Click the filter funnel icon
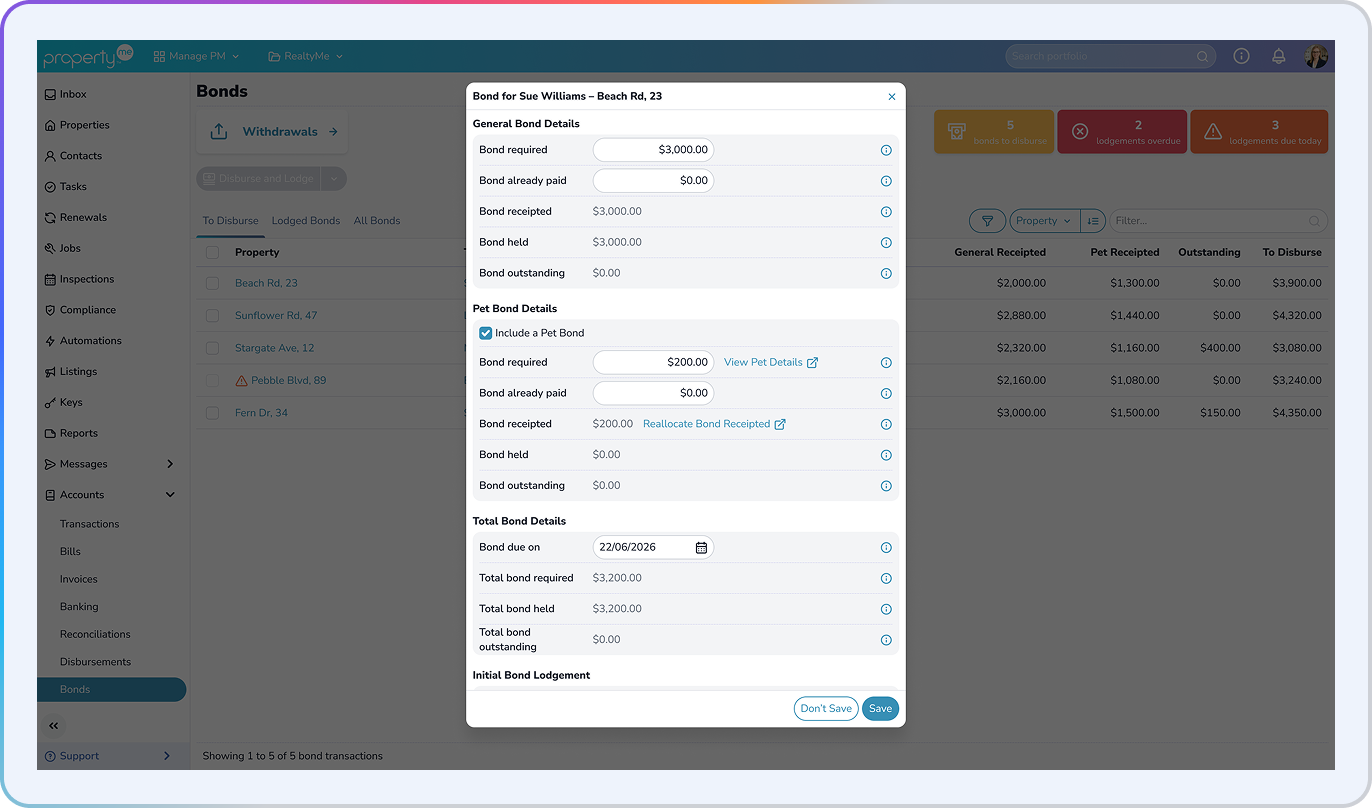This screenshot has width=1372, height=808. tap(987, 221)
